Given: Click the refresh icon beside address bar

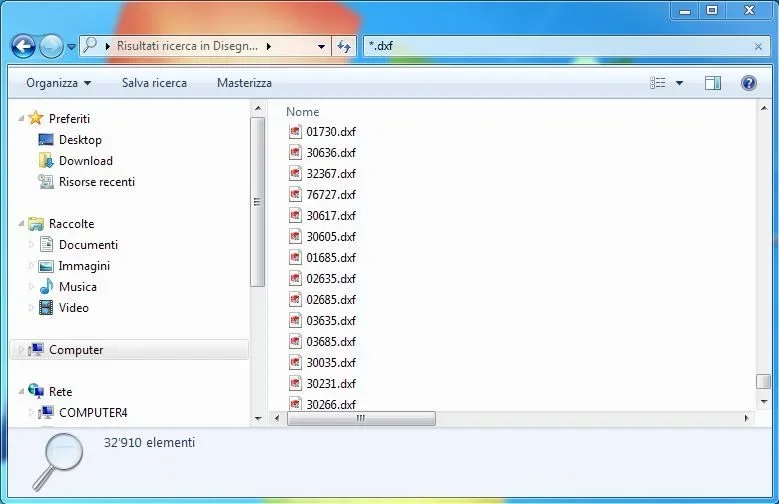Looking at the screenshot, I should tap(344, 46).
